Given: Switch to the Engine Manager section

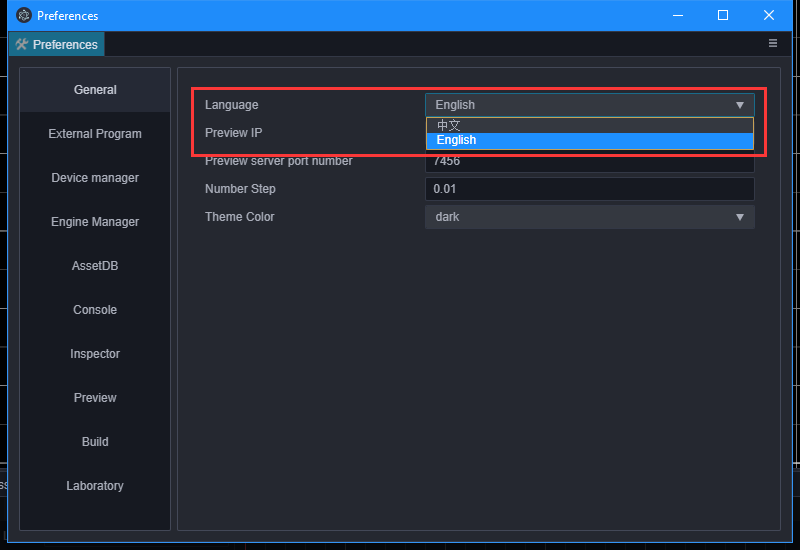Looking at the screenshot, I should [95, 222].
